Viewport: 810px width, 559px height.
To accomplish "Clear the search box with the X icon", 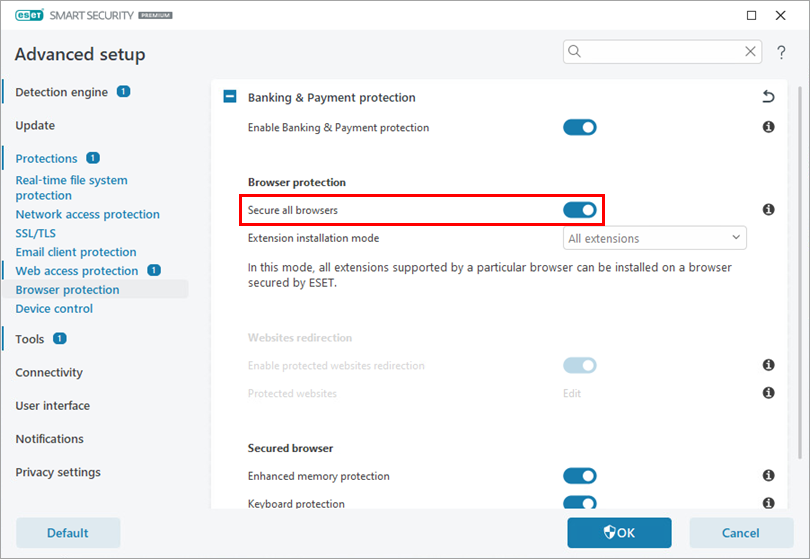I will [751, 52].
